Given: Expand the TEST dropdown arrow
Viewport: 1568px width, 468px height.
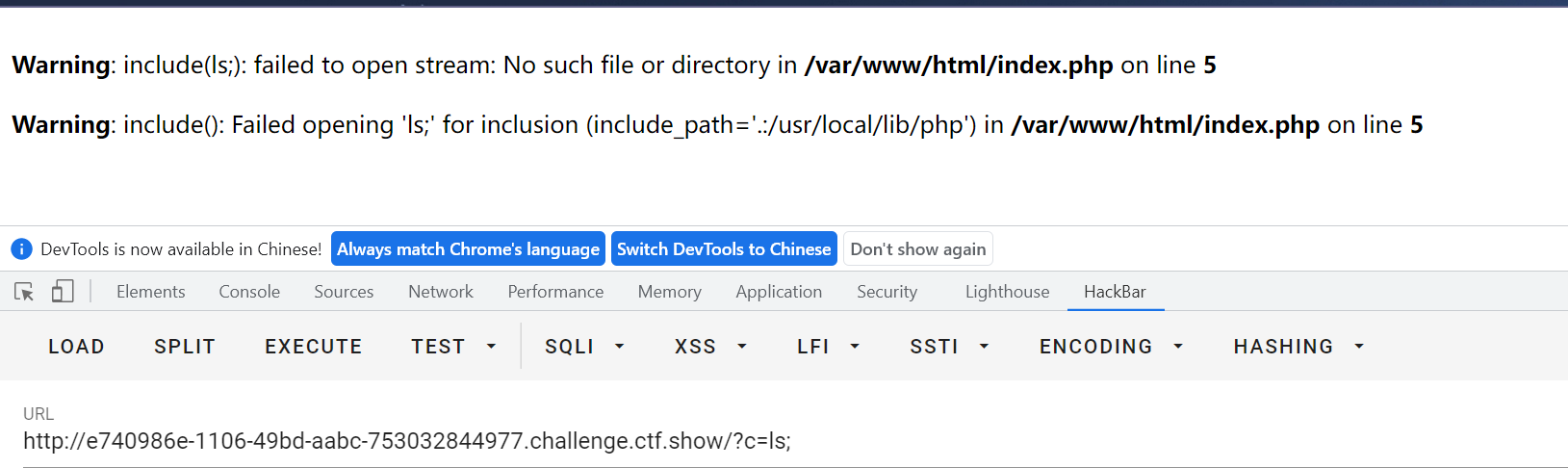Looking at the screenshot, I should [x=491, y=347].
